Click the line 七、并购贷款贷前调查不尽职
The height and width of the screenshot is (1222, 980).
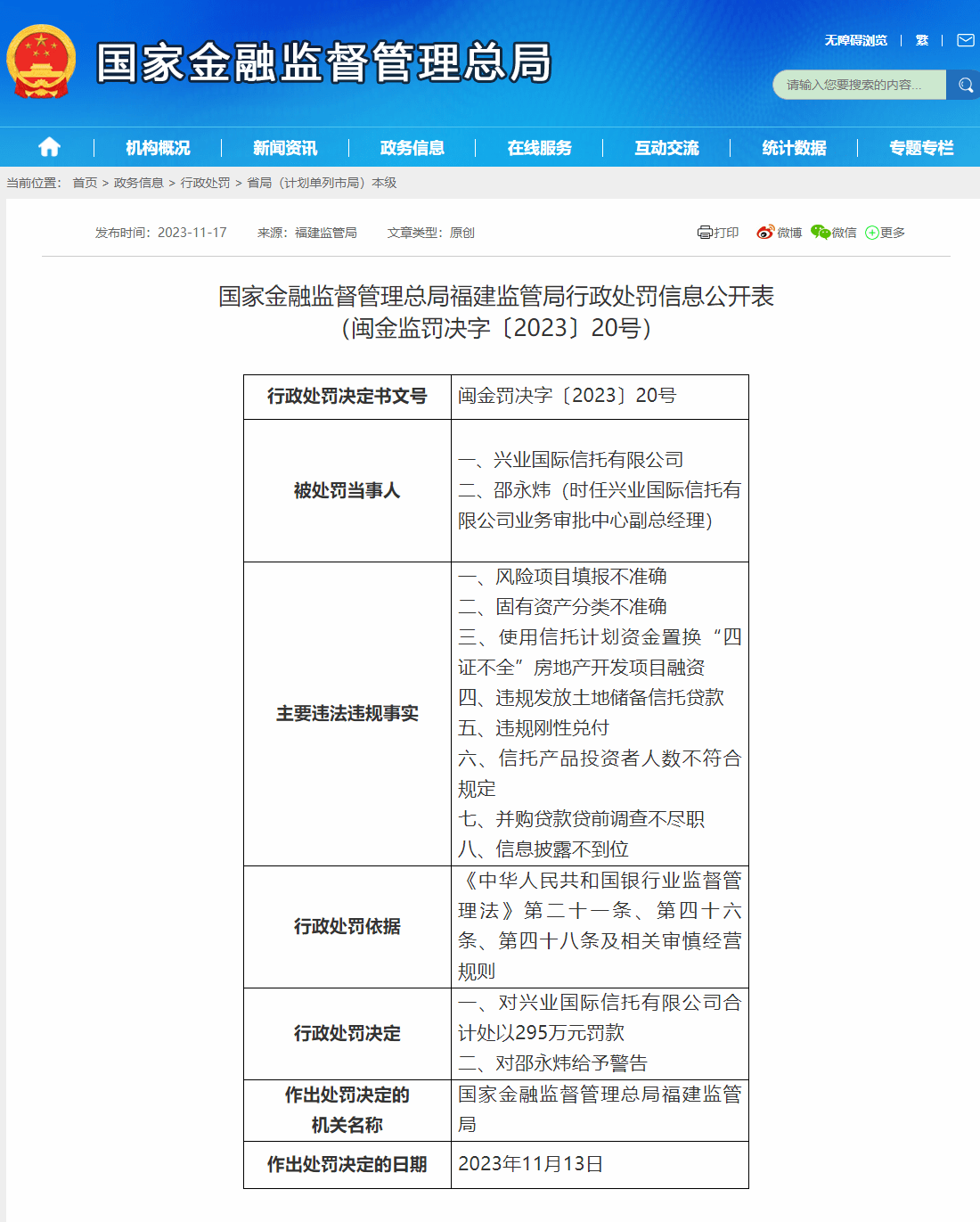581,819
